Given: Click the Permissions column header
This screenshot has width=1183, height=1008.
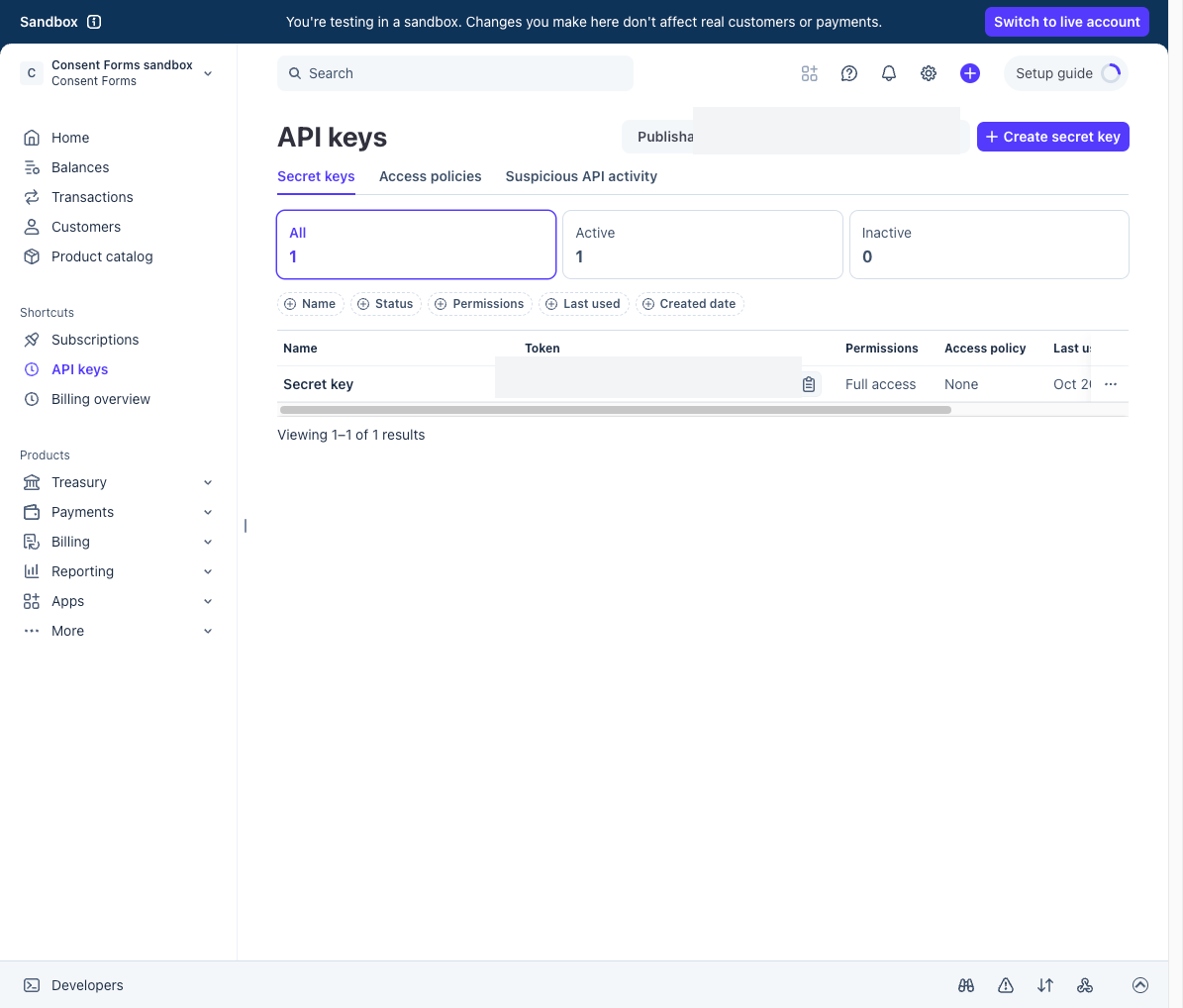Looking at the screenshot, I should click(881, 348).
